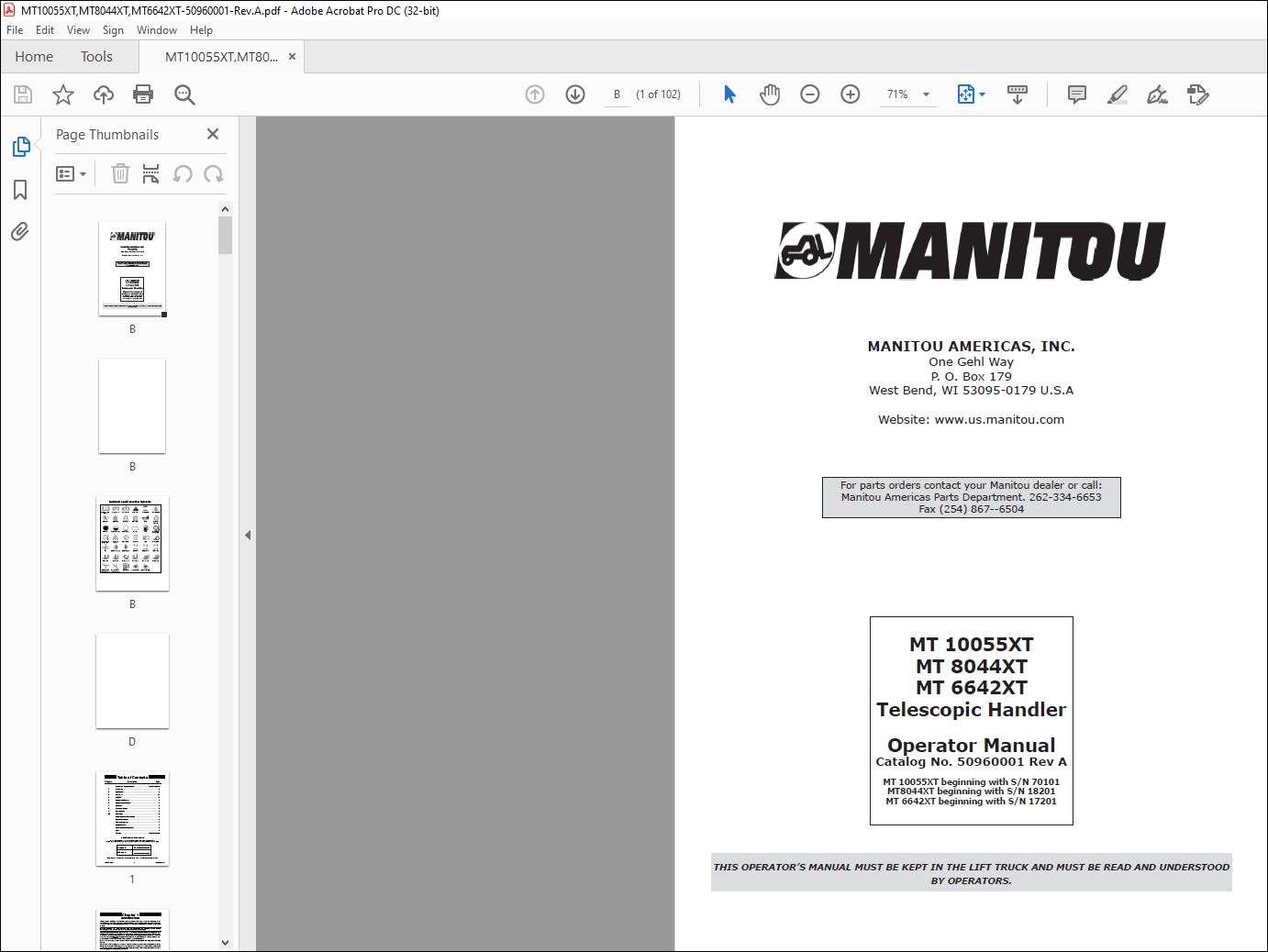
Task: Toggle the Page Thumbnails sidebar icon
Action: pyautogui.click(x=20, y=147)
